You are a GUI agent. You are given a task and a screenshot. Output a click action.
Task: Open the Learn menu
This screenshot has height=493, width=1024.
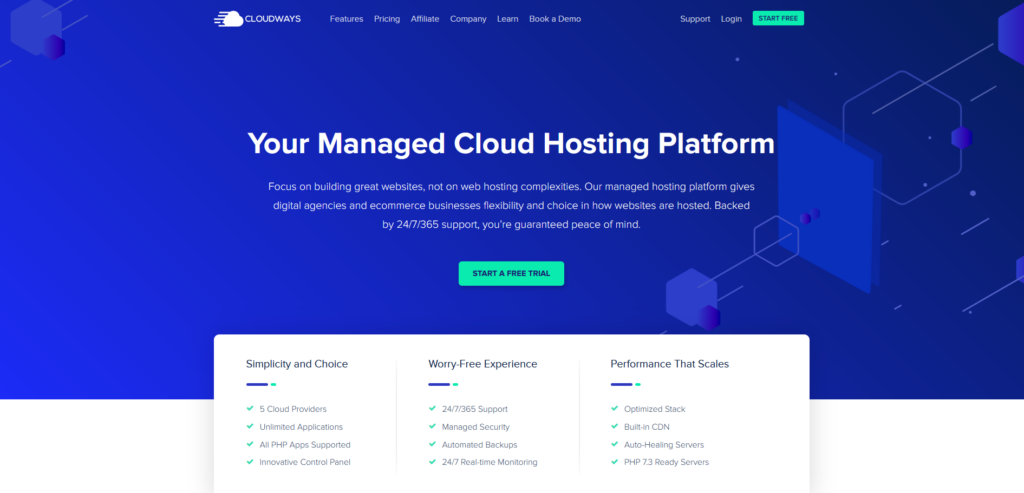pos(507,19)
